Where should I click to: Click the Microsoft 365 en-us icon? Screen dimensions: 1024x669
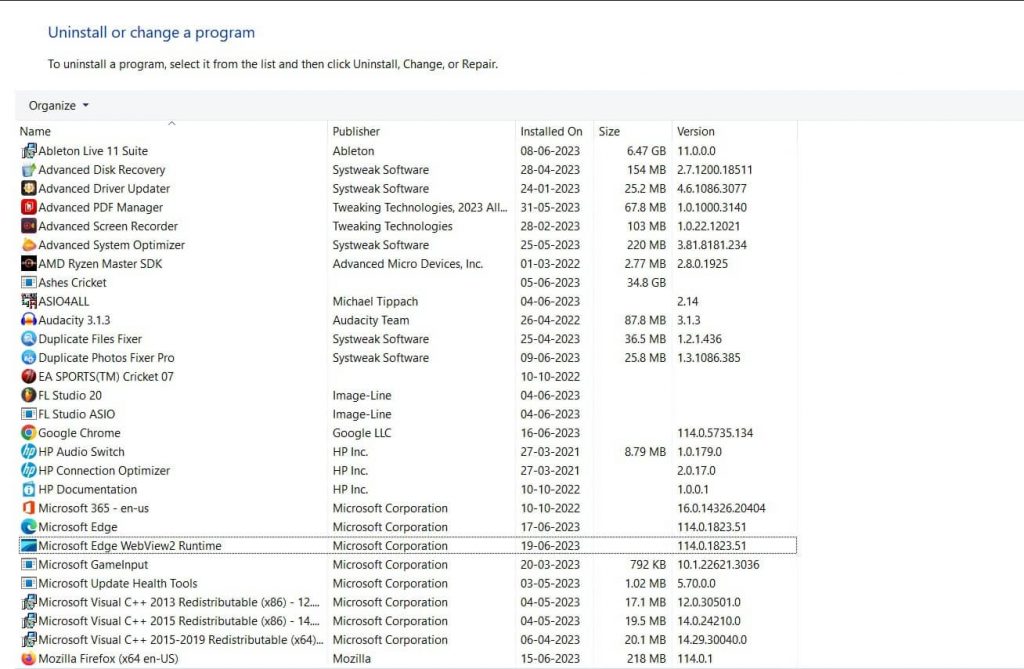(x=28, y=508)
